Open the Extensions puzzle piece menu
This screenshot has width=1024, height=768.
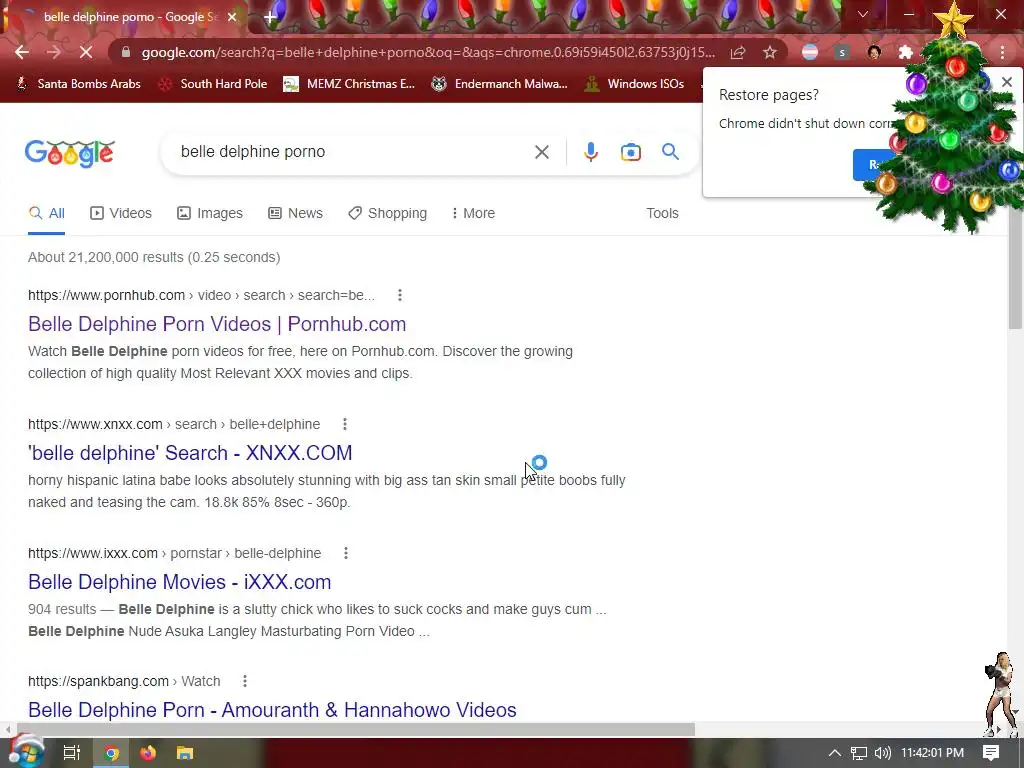905,52
